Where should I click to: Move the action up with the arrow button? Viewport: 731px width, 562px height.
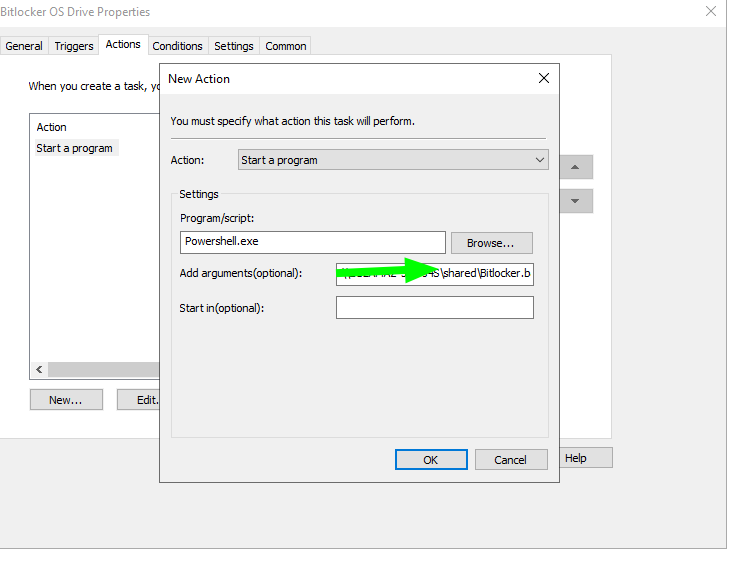click(576, 167)
